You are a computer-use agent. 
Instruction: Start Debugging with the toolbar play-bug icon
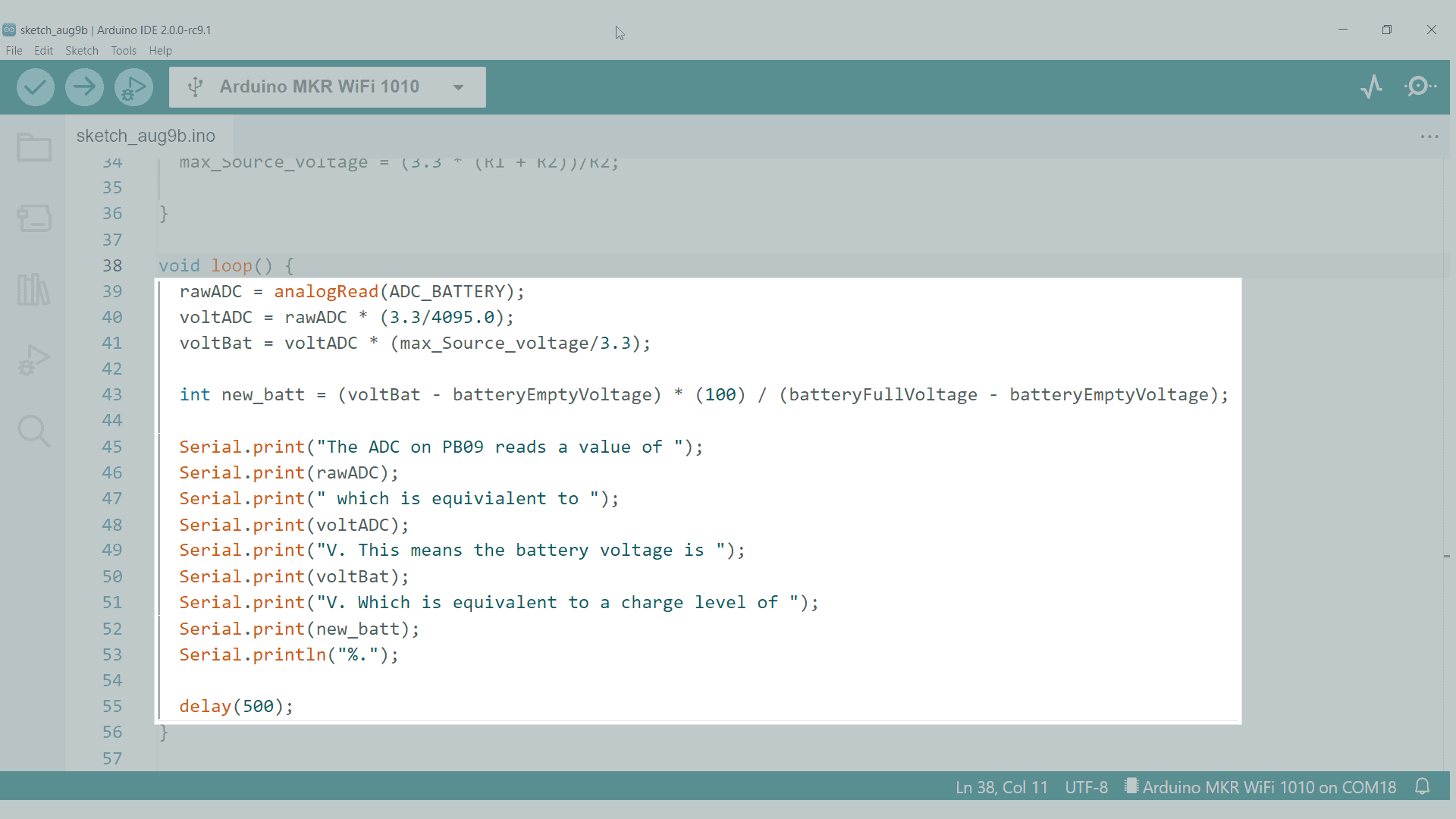(133, 87)
